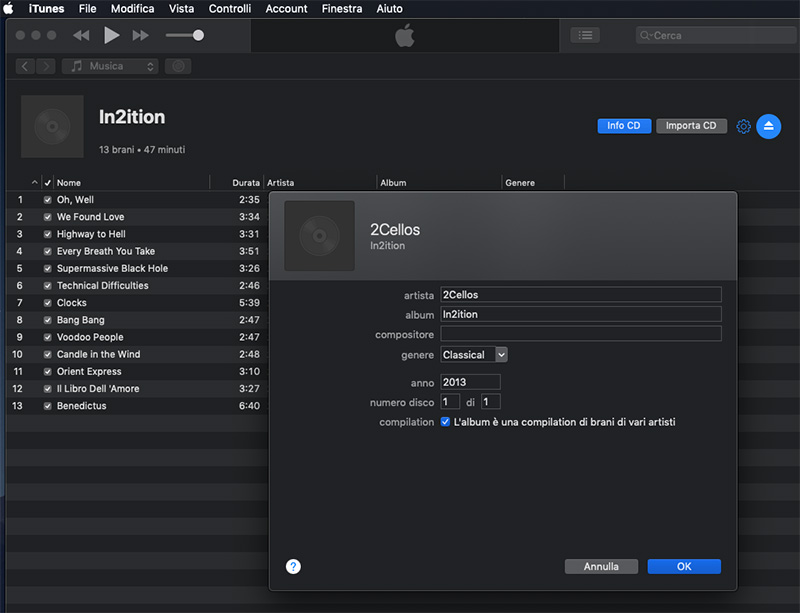
Task: Open the Finestra menu
Action: point(342,9)
